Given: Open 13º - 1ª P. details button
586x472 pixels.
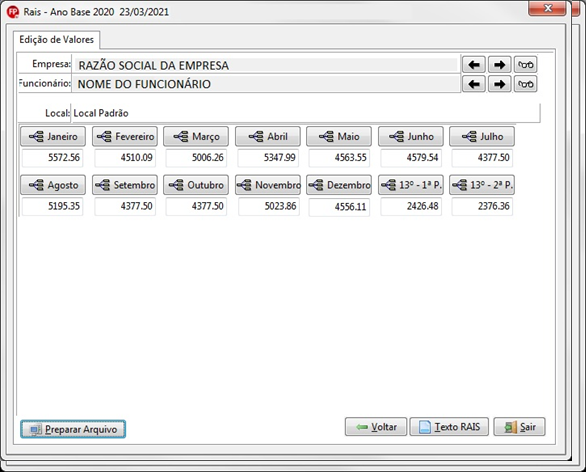Looking at the screenshot, I should pos(411,185).
